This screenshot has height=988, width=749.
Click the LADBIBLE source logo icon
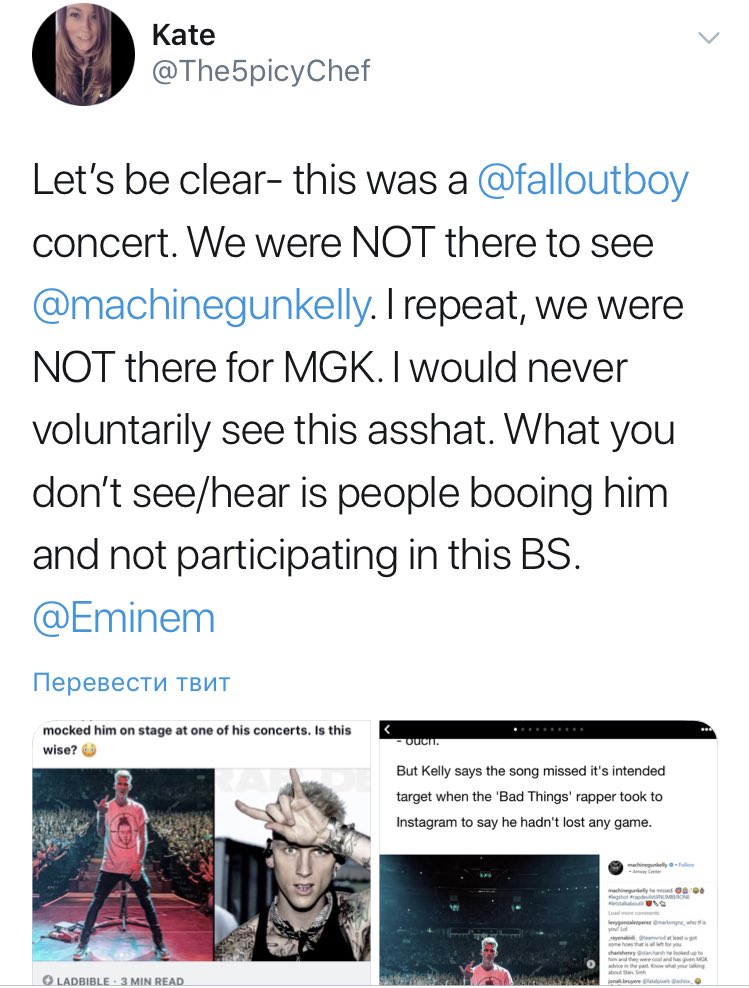(46, 978)
